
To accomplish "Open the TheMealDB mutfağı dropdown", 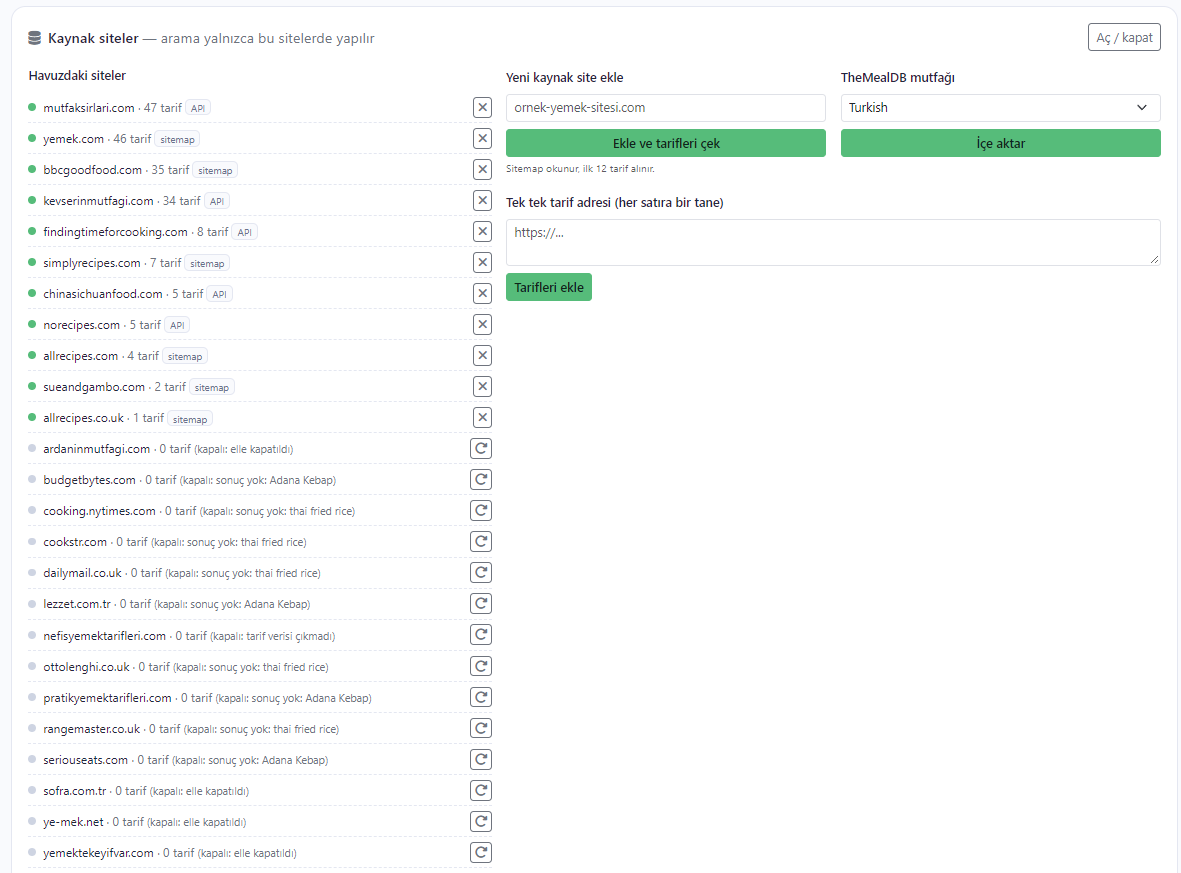I will point(1000,108).
